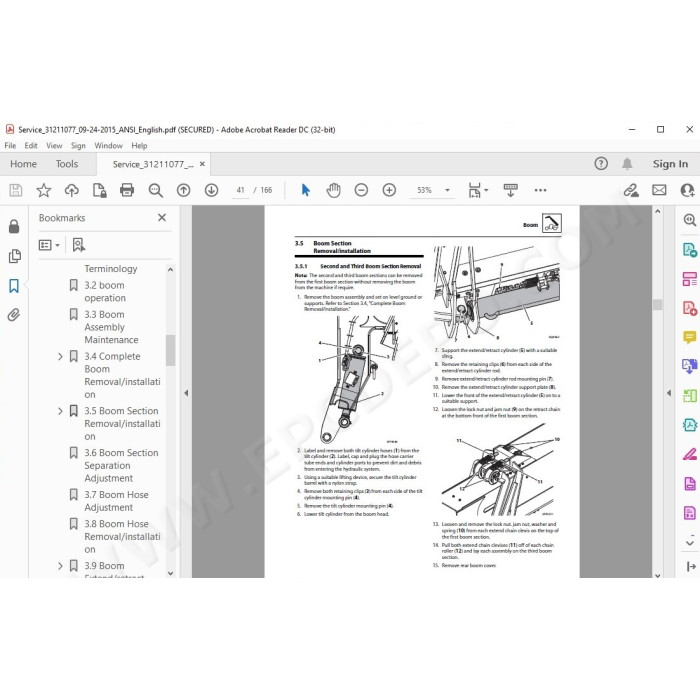Send file by email envelope icon
Screen dimensions: 700x700
point(659,190)
